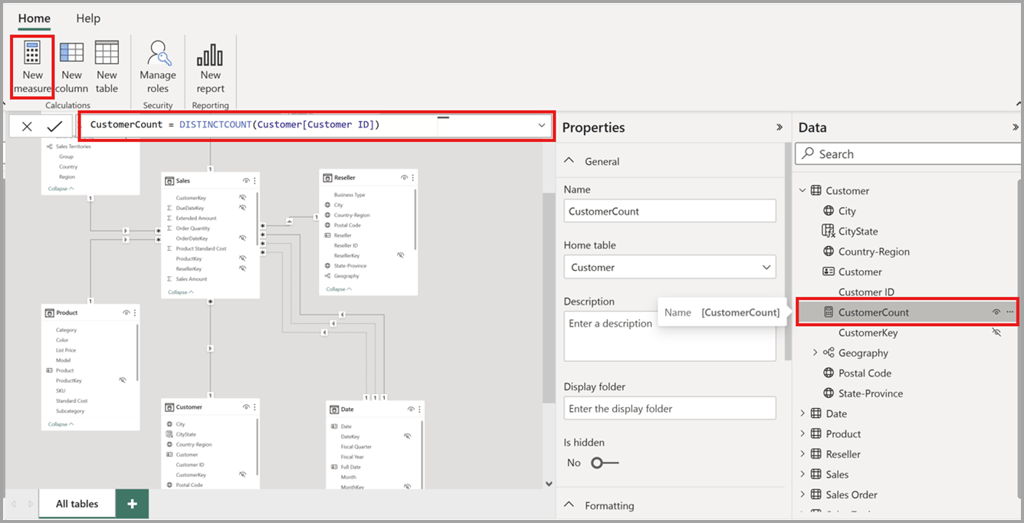
Task: Switch to the Help ribbon tab
Action: click(x=88, y=18)
